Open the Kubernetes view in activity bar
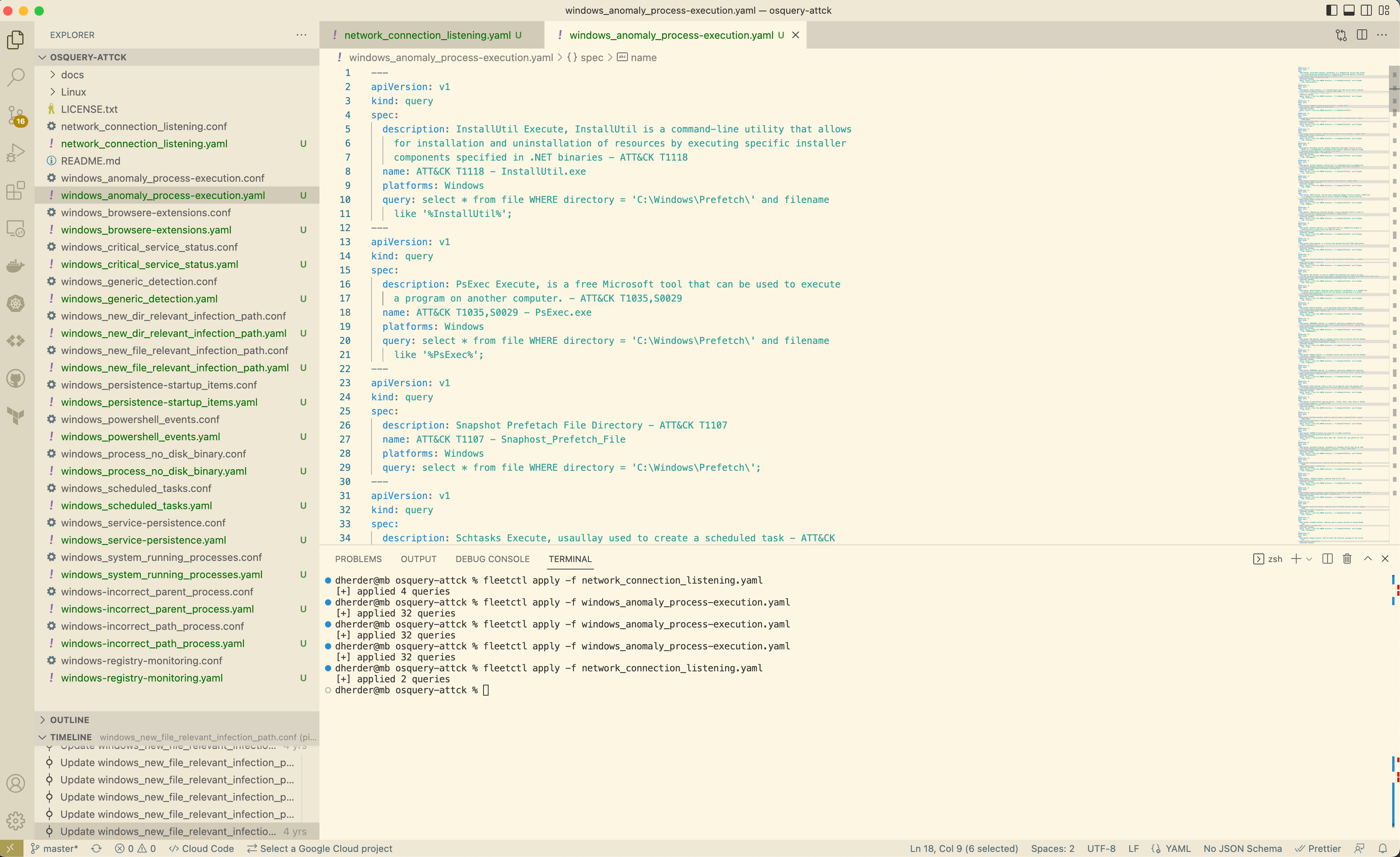1400x857 pixels. coord(16,304)
